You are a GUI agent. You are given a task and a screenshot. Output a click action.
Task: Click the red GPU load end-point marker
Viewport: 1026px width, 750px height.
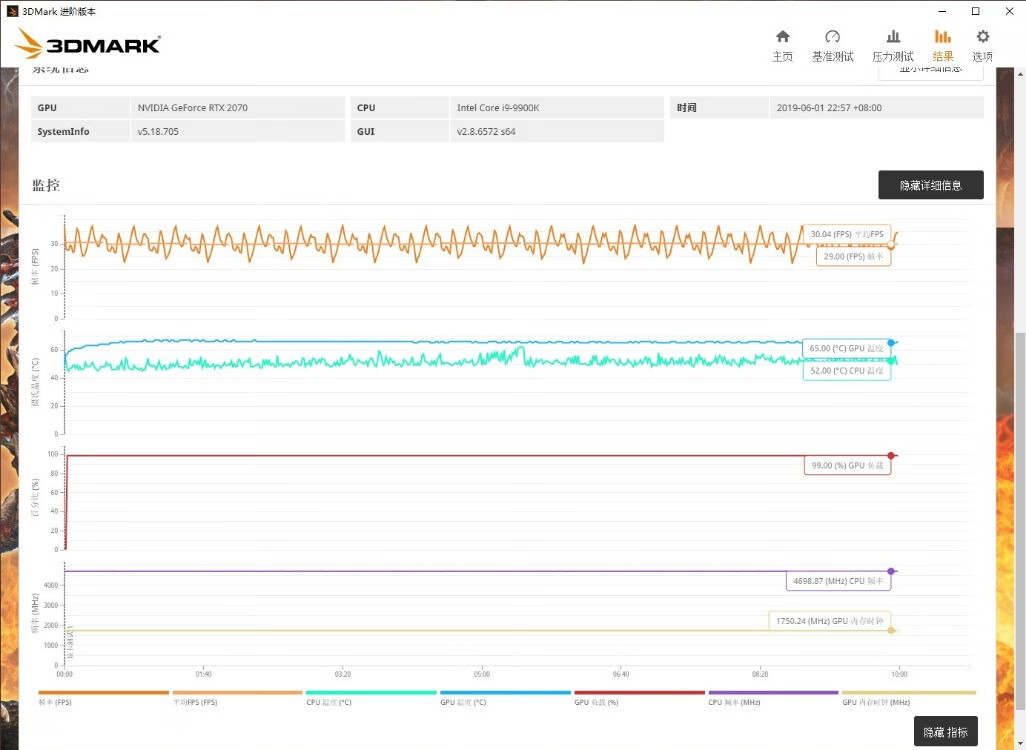[891, 455]
